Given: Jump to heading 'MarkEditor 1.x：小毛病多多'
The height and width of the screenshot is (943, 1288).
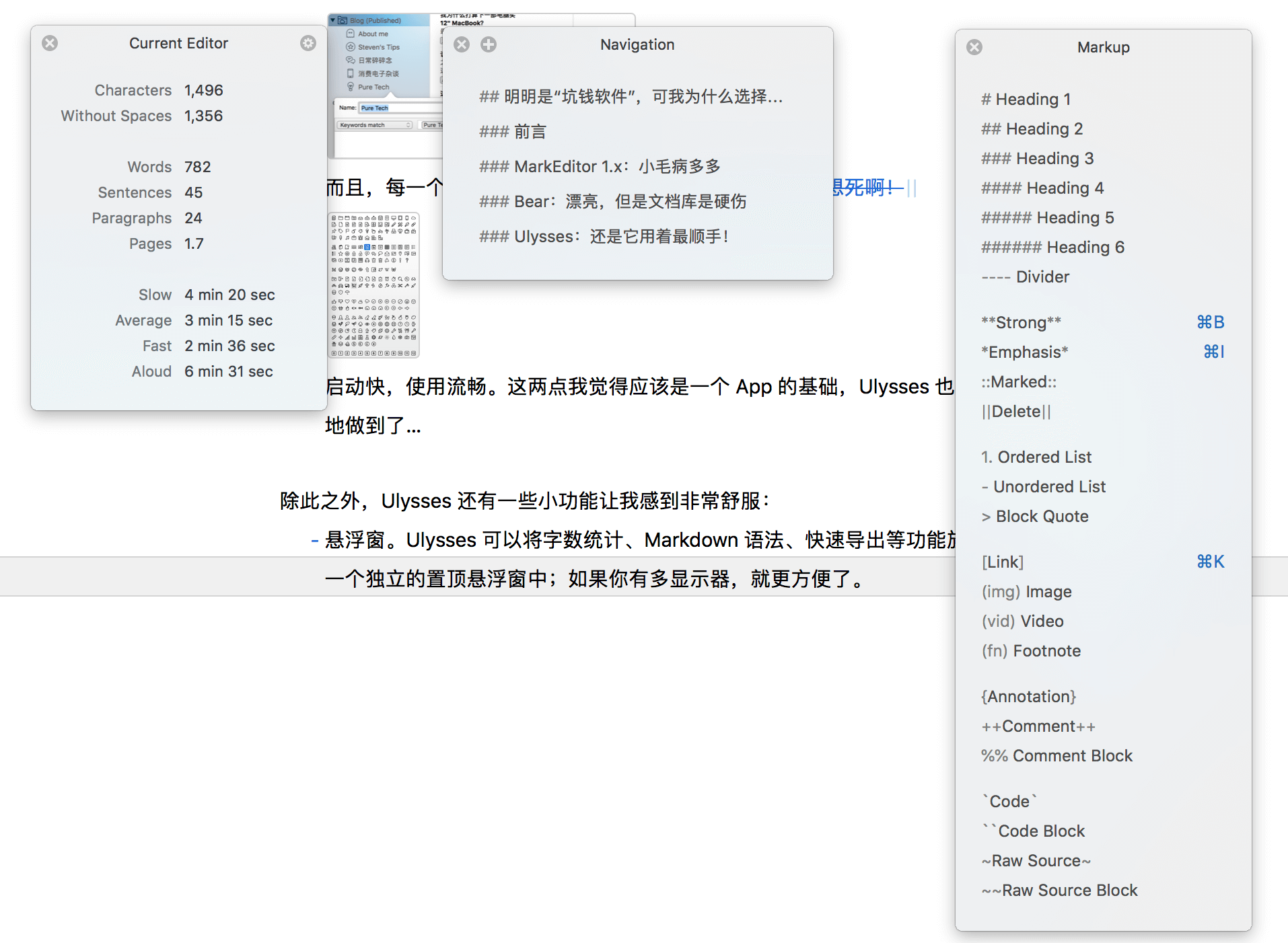Looking at the screenshot, I should point(600,167).
